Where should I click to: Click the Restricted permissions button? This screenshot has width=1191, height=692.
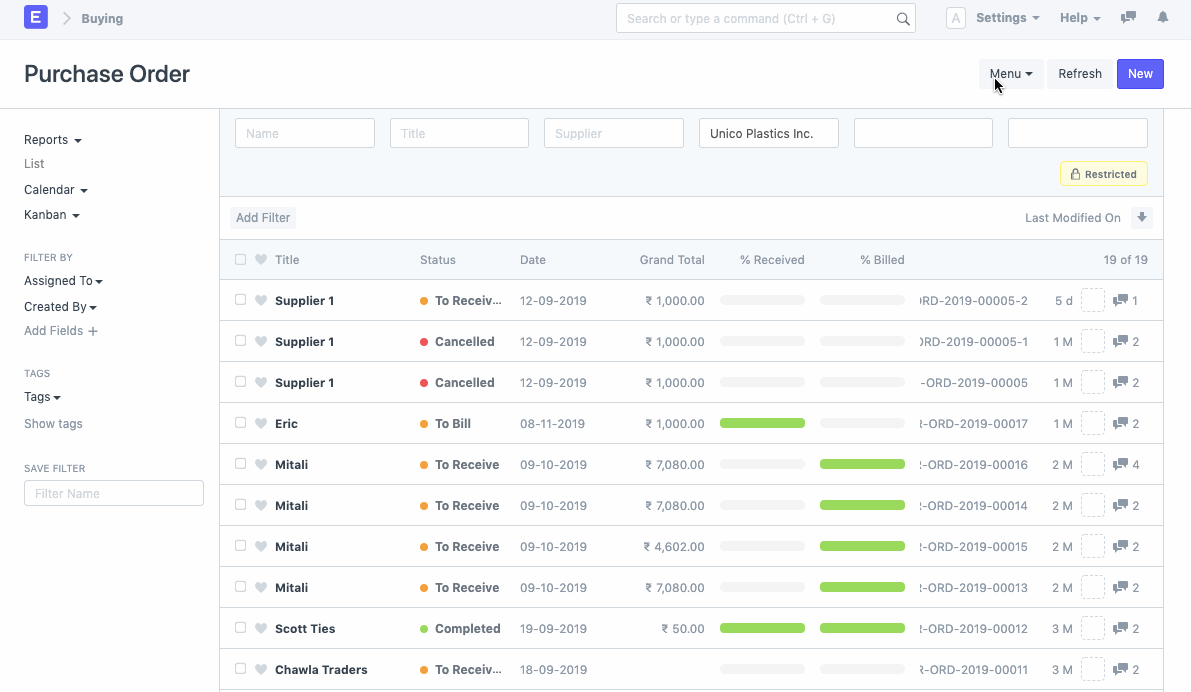(x=1103, y=173)
